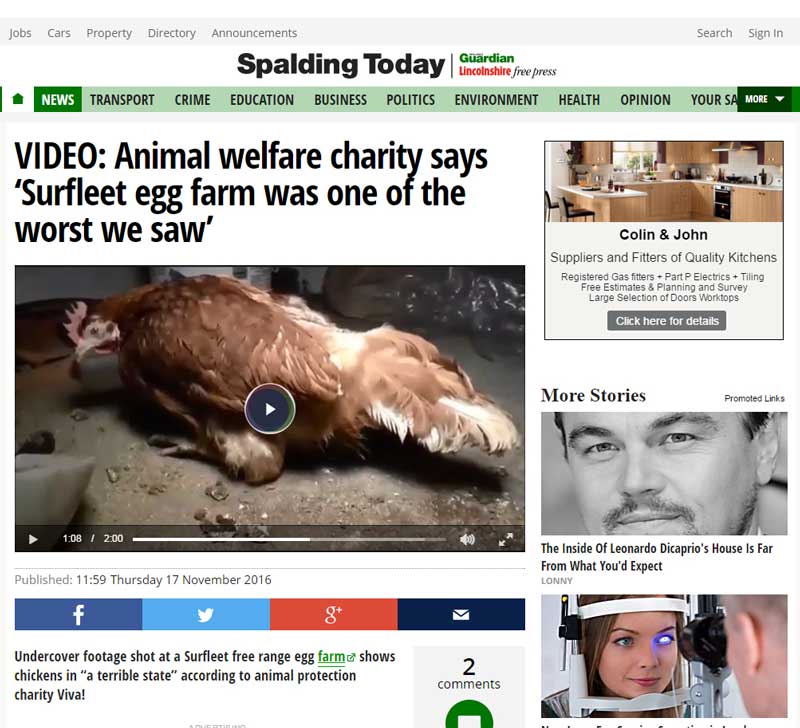Open the HEALTH section tab
800x728 pixels.
tap(579, 99)
